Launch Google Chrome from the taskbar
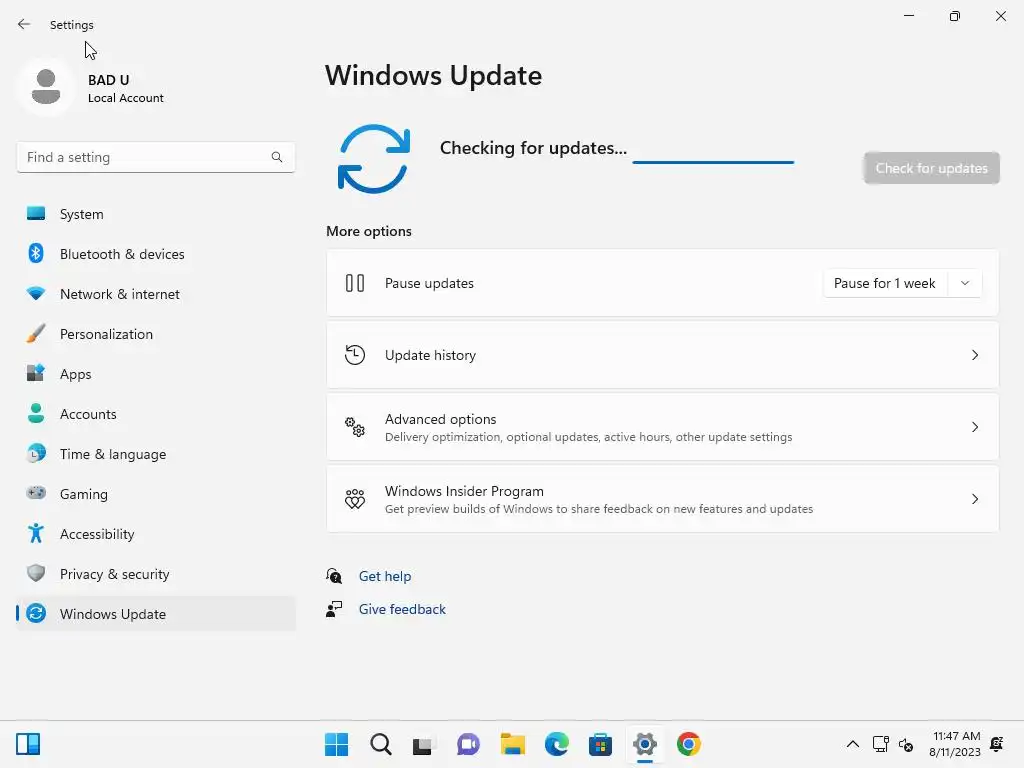Image resolution: width=1024 pixels, height=768 pixels. pos(688,744)
